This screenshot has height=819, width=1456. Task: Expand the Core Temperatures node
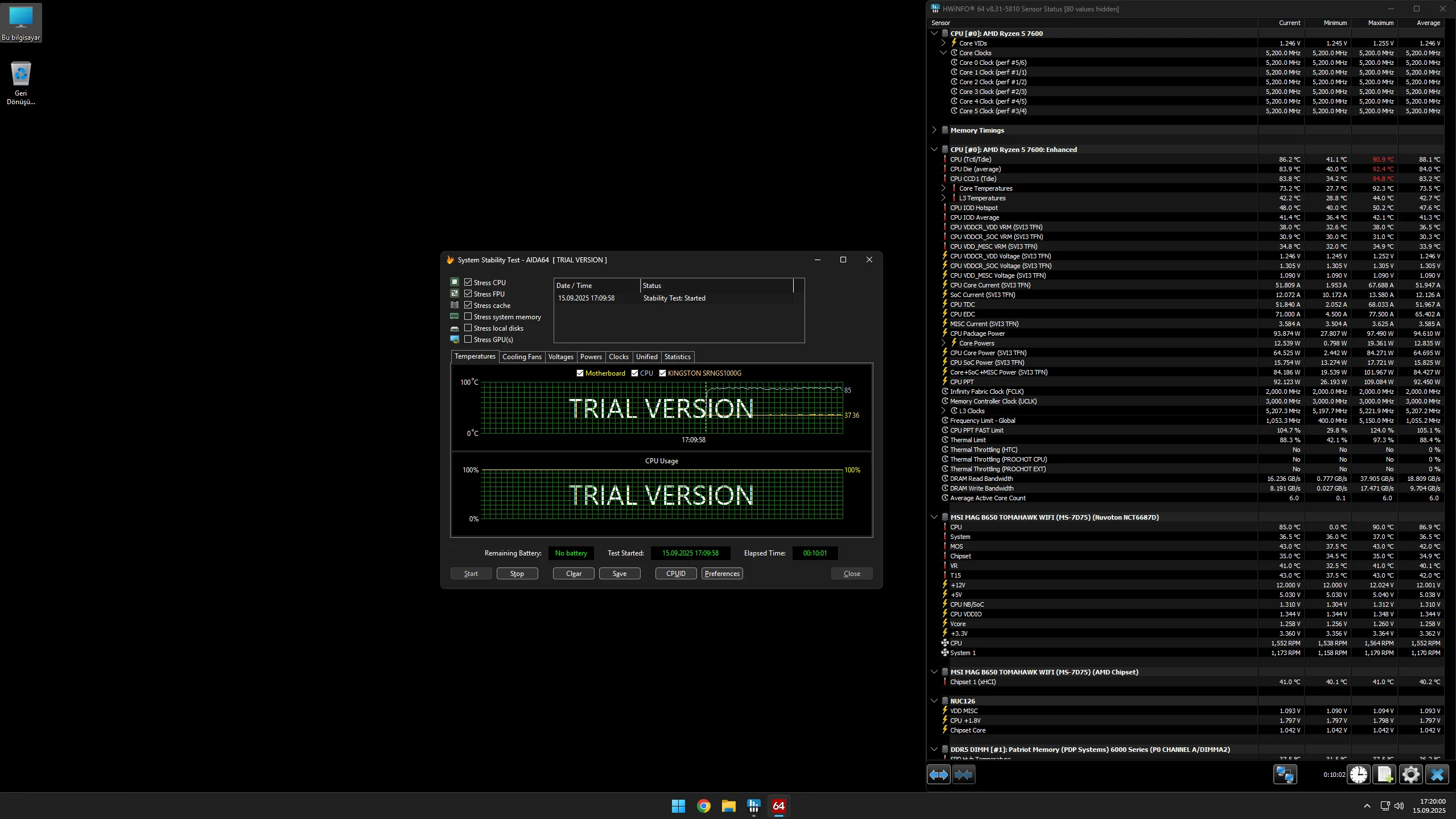pos(943,188)
